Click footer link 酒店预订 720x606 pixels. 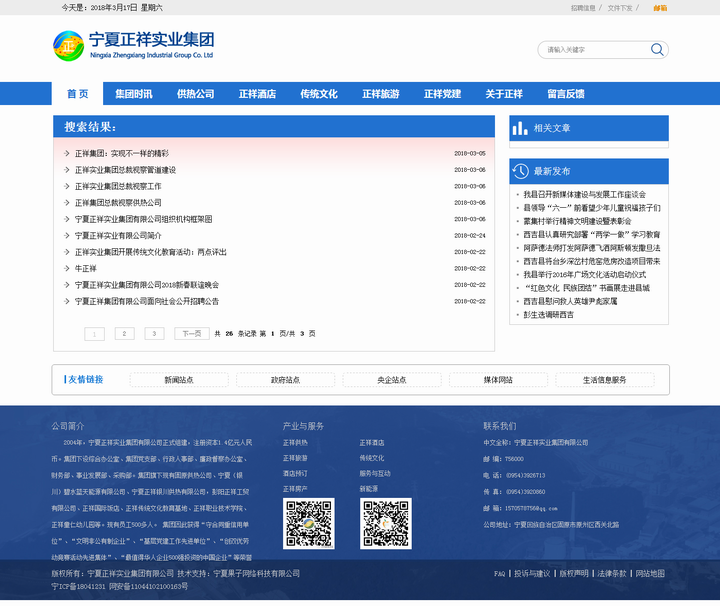click(x=295, y=473)
